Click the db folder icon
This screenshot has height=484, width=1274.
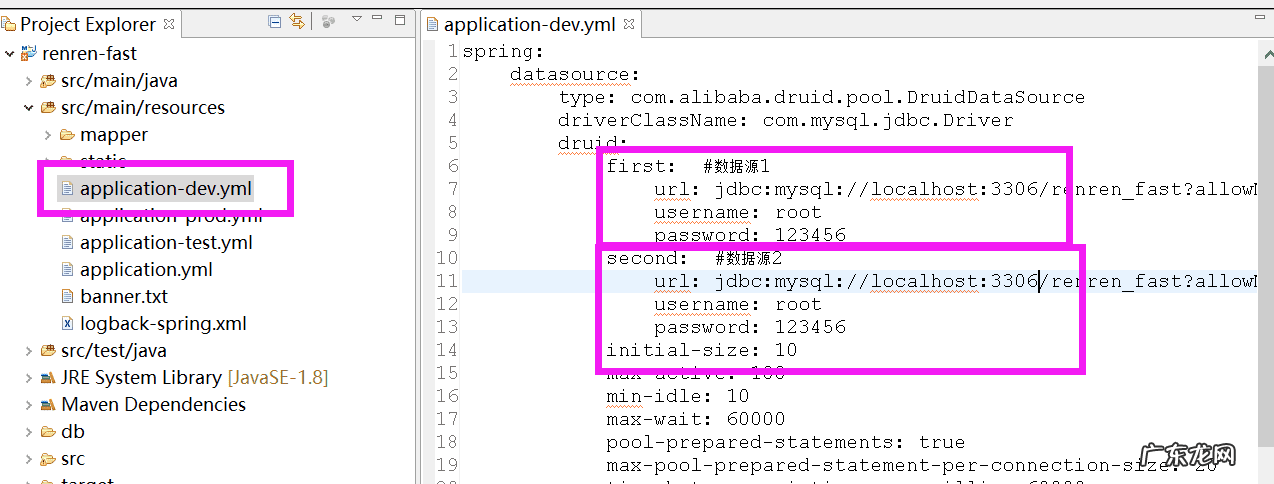[48, 431]
